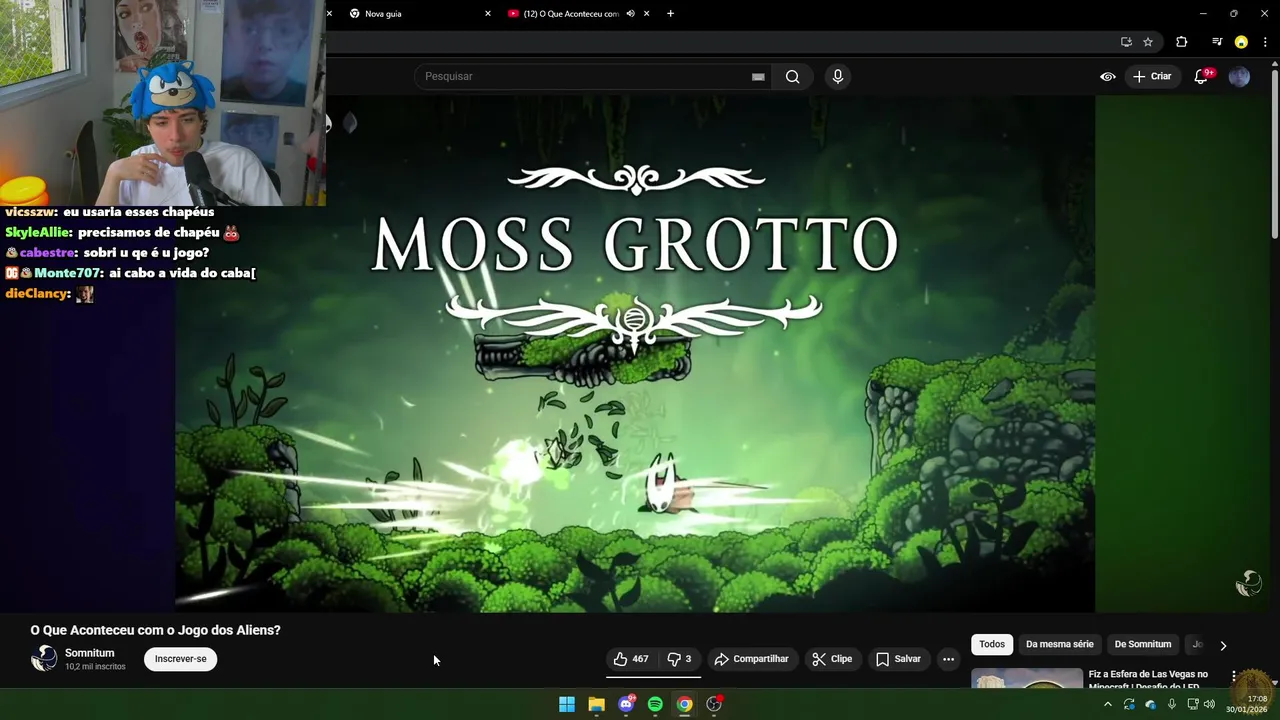1280x720 pixels.
Task: Click the Somnitum channel avatar
Action: point(44,658)
